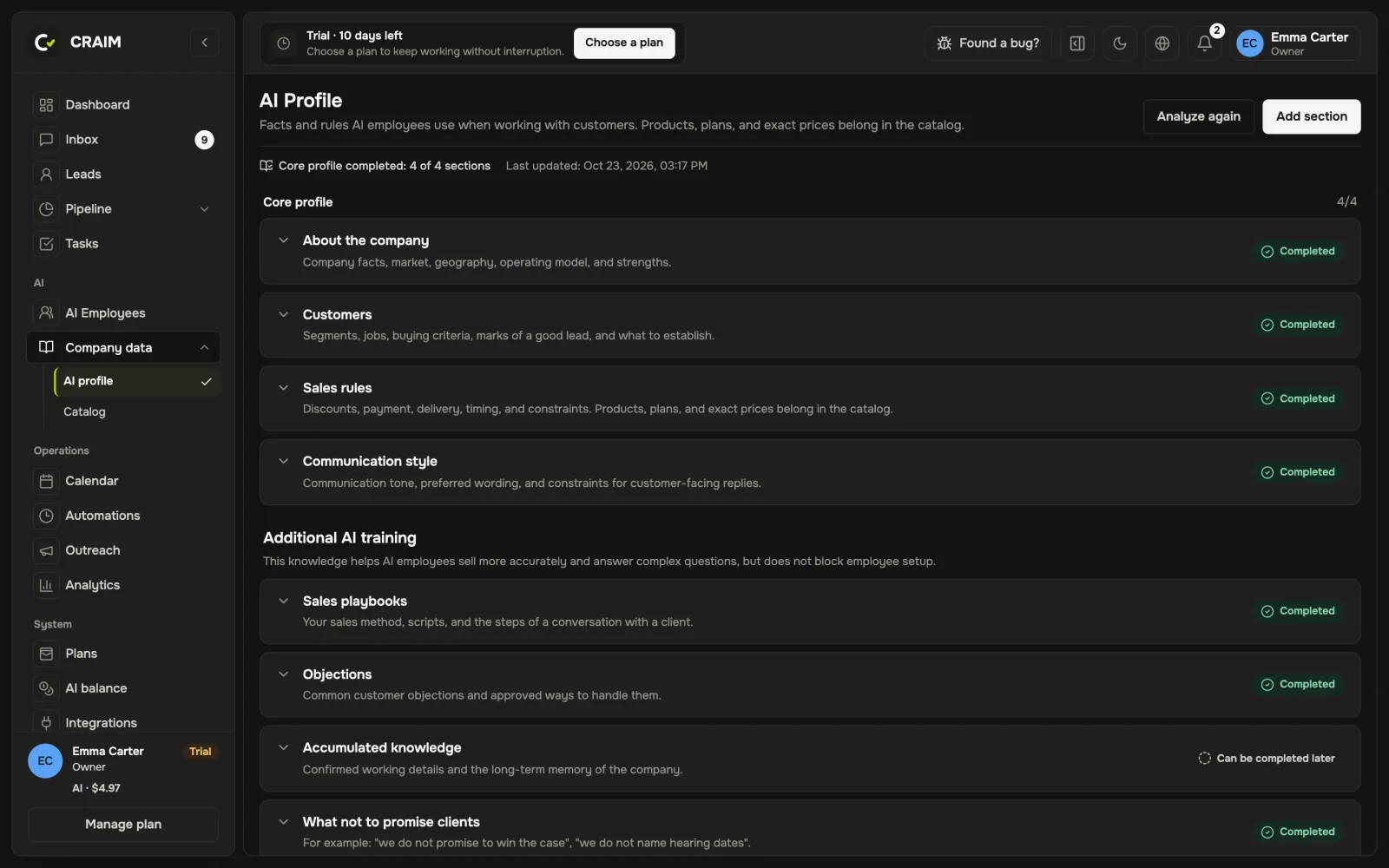Image resolution: width=1389 pixels, height=868 pixels.
Task: Click the Calendar icon in sidebar
Action: tap(46, 481)
